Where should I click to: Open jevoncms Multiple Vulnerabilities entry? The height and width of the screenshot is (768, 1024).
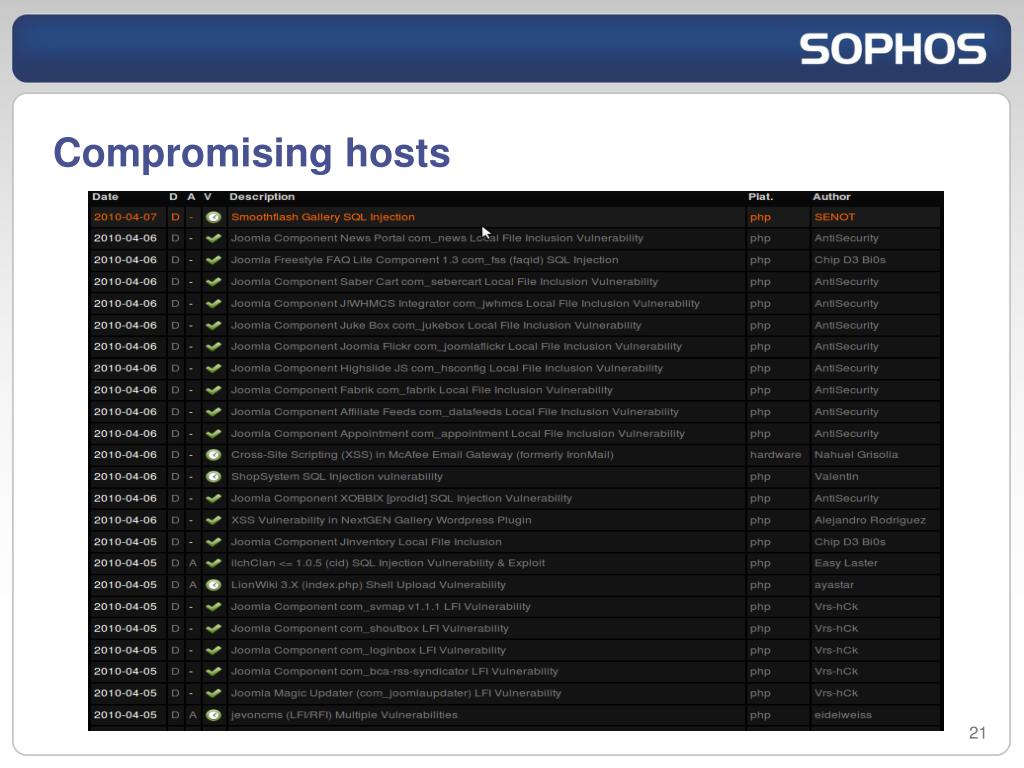344,715
